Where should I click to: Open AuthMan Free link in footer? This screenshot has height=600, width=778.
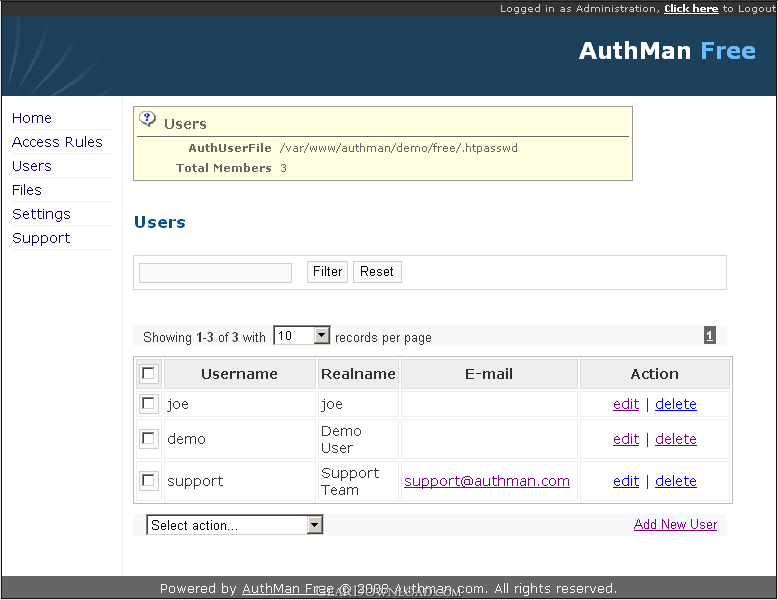click(288, 589)
